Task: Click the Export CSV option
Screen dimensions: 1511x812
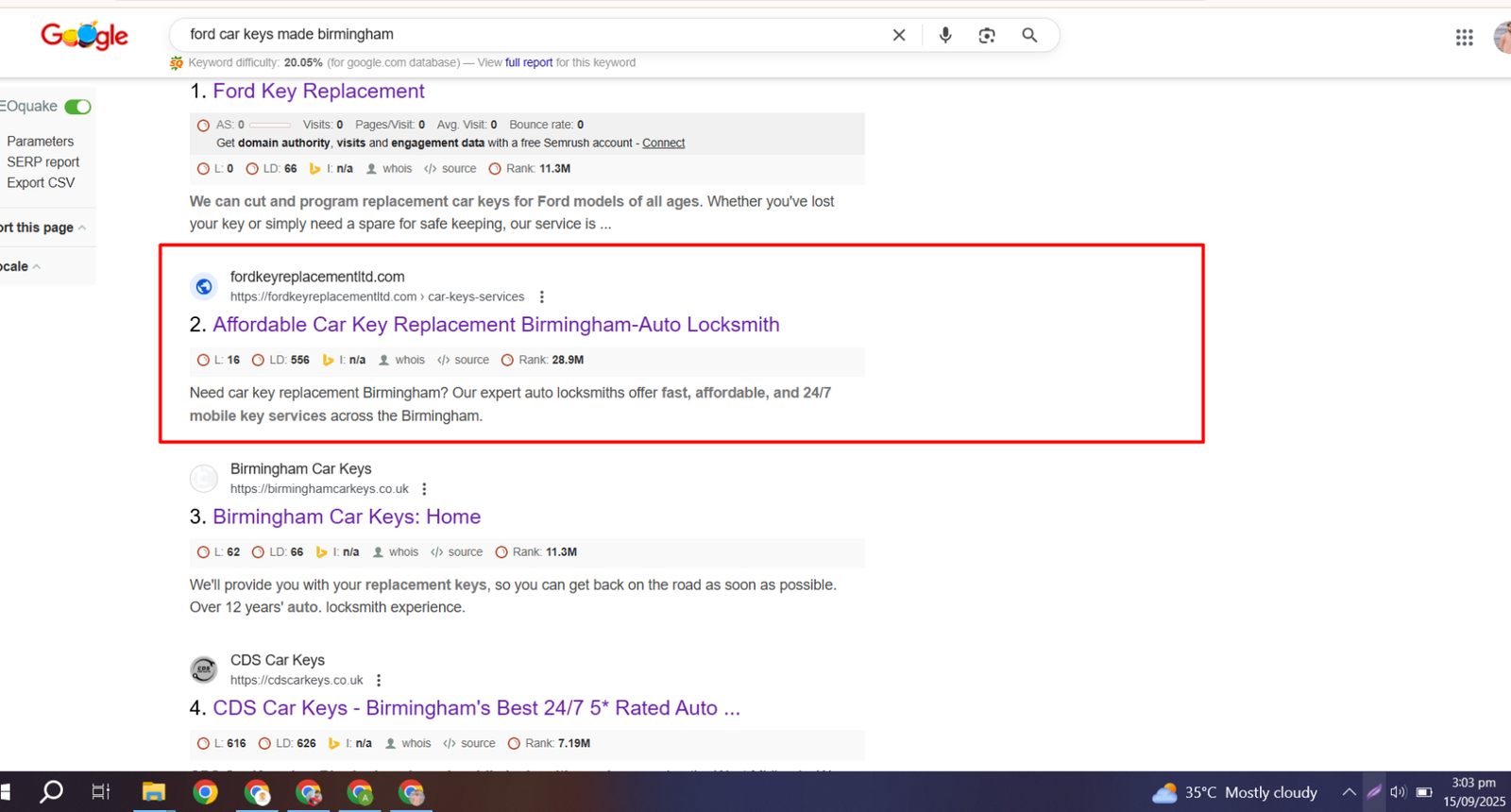Action: 41,182
